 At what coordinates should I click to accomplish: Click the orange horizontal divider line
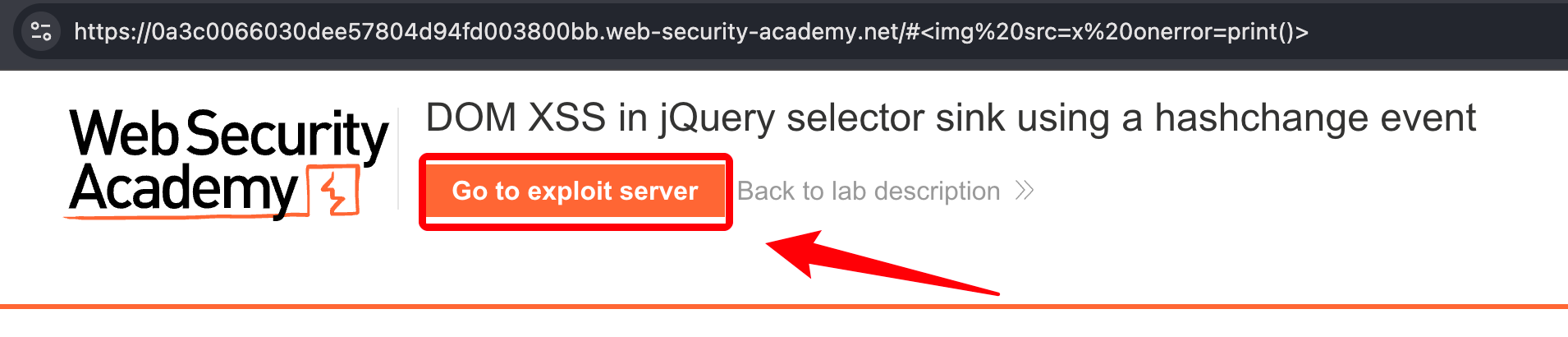pyautogui.click(x=784, y=307)
